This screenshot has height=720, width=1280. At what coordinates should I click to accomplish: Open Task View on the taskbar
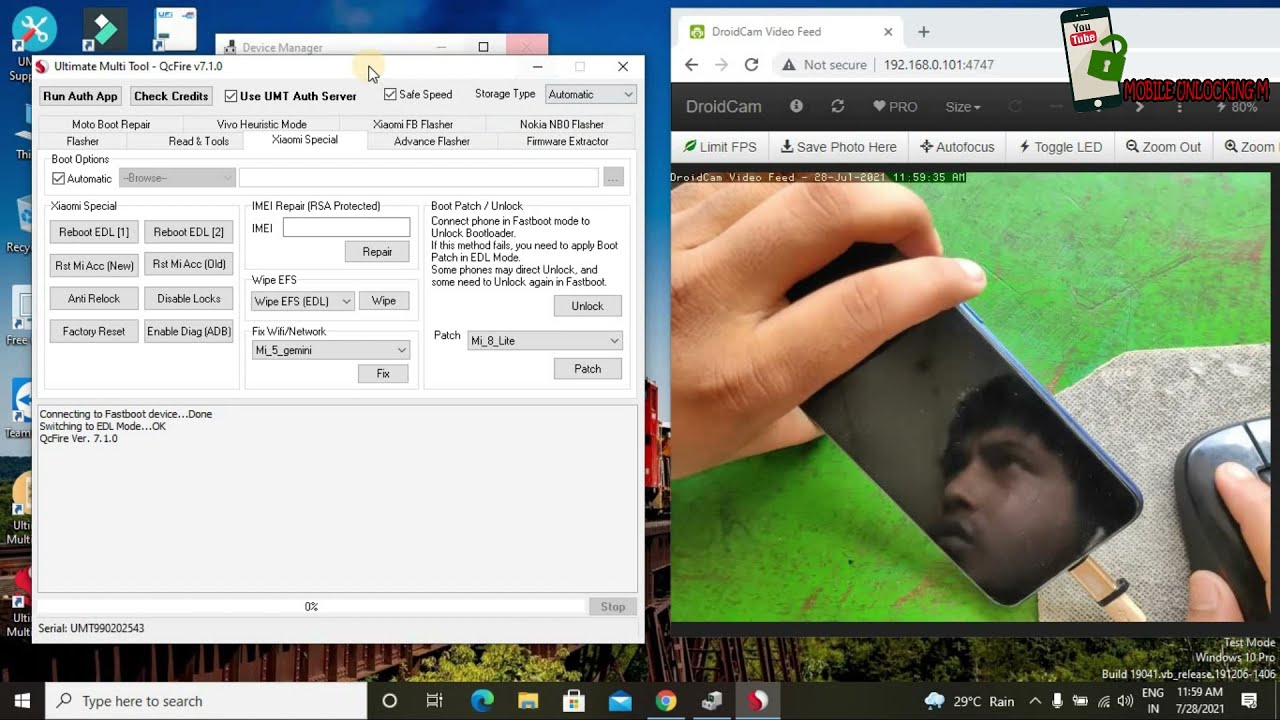point(434,701)
